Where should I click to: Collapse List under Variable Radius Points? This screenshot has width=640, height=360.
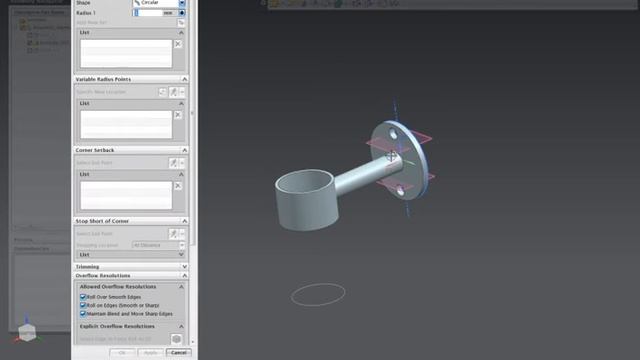click(181, 104)
